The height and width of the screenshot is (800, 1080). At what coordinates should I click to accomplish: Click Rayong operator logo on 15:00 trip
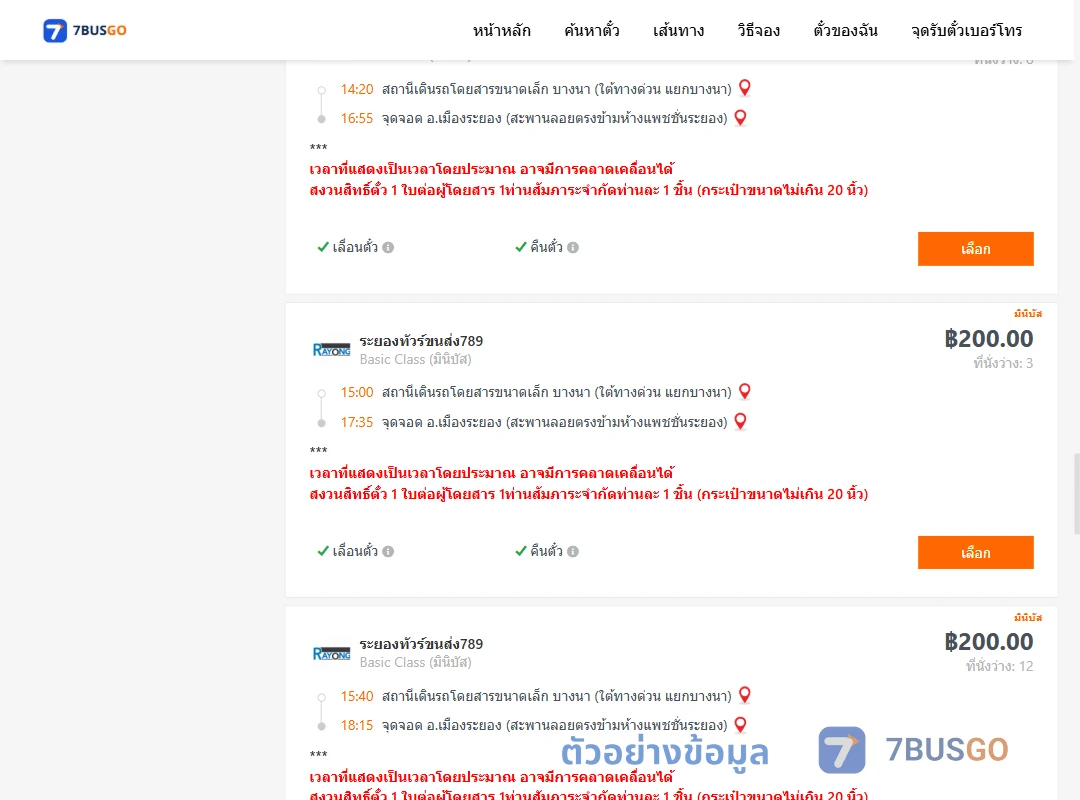331,350
